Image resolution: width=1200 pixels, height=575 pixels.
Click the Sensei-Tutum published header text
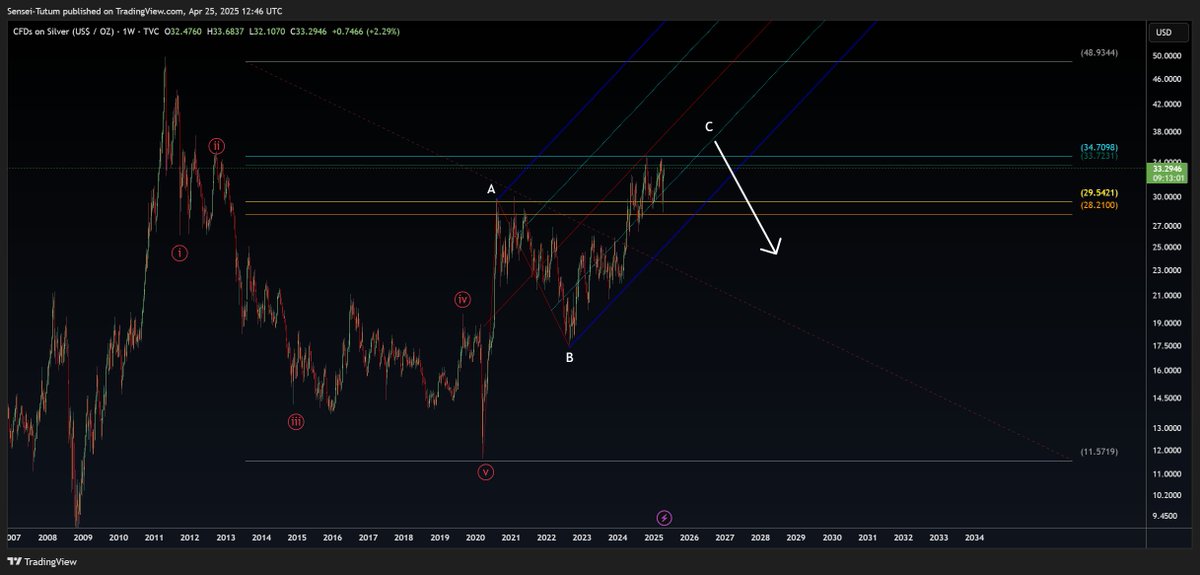(145, 10)
